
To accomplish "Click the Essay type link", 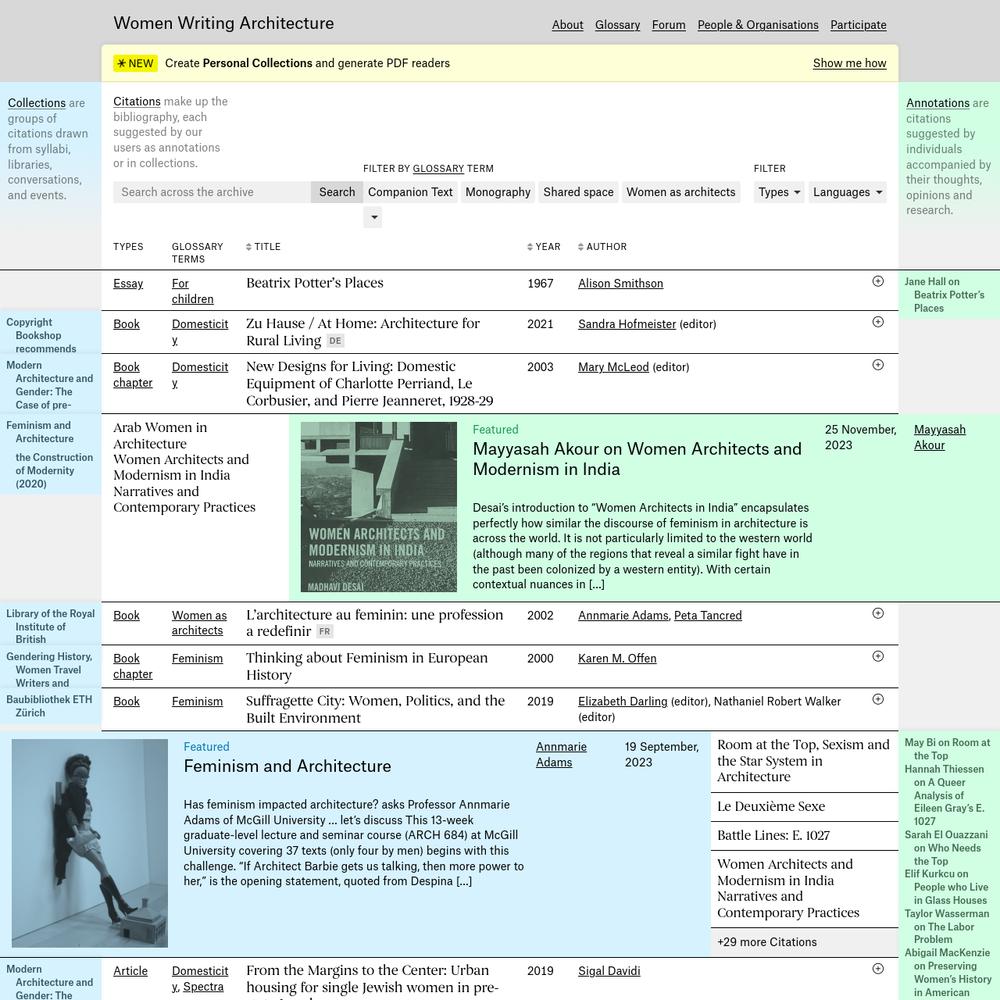I will [x=128, y=283].
